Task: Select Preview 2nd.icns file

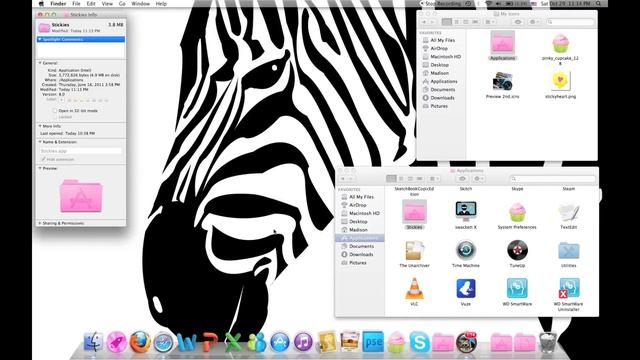Action: tap(502, 81)
